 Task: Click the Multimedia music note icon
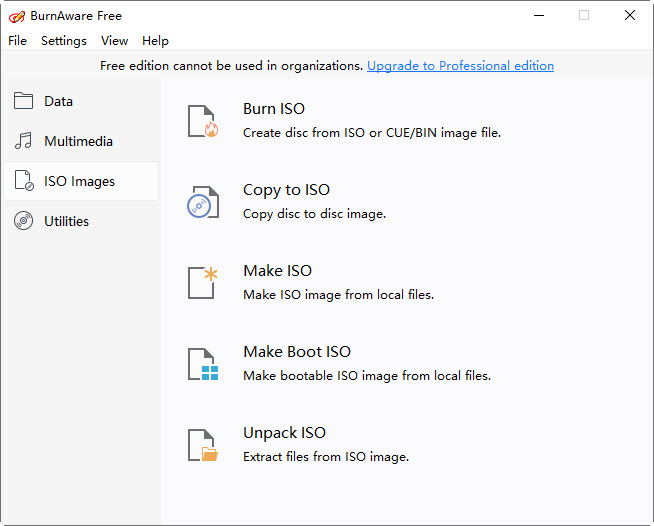(x=23, y=141)
